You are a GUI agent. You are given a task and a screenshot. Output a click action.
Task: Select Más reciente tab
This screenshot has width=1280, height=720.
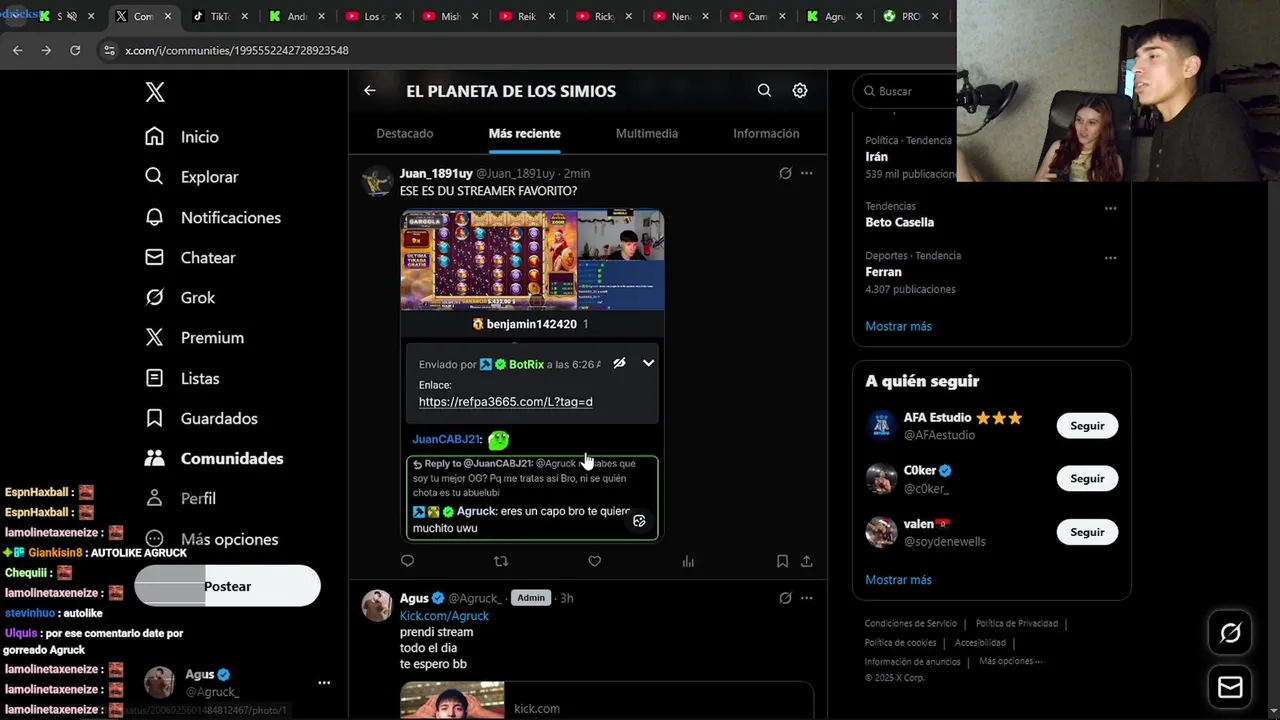(524, 133)
